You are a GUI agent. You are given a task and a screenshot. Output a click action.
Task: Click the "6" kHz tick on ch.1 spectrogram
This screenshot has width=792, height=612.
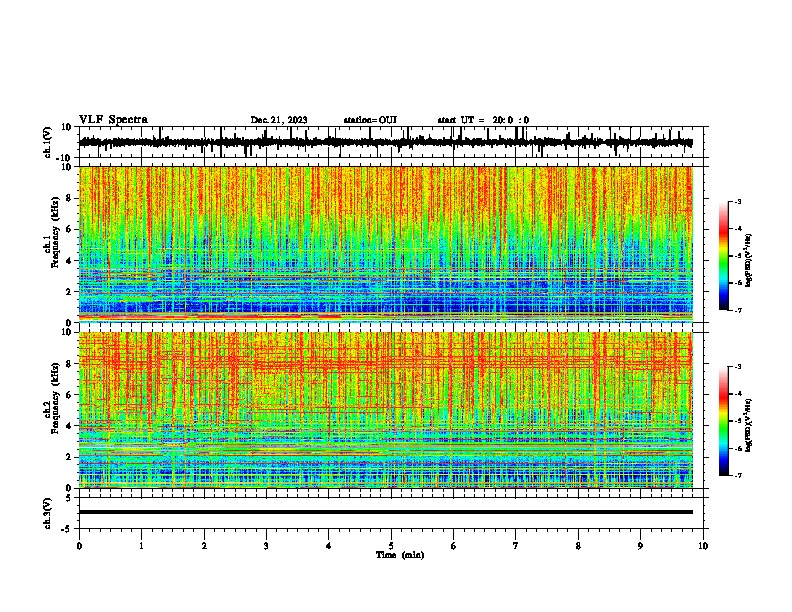coord(70,229)
